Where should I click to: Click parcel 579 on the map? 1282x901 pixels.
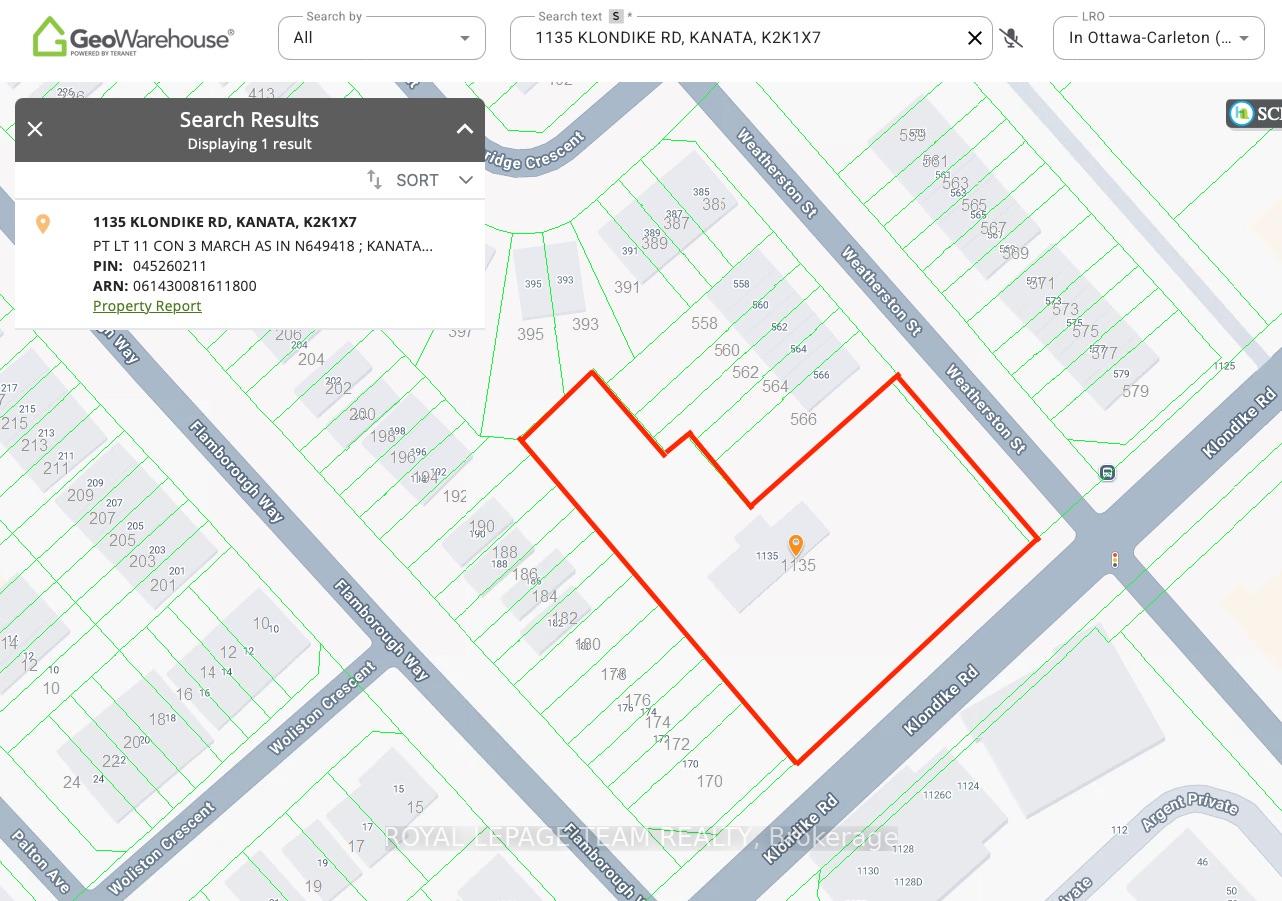click(1135, 391)
